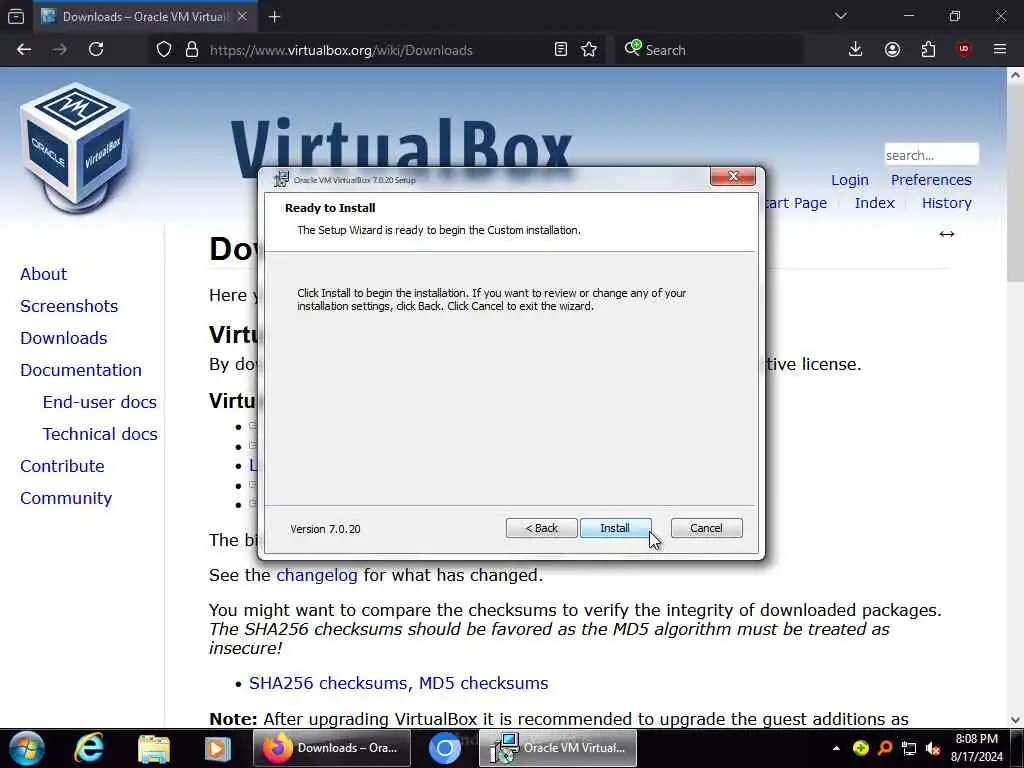Screen dimensions: 1024x768
Task: Click the Firefox forward arrow
Action: [60, 49]
